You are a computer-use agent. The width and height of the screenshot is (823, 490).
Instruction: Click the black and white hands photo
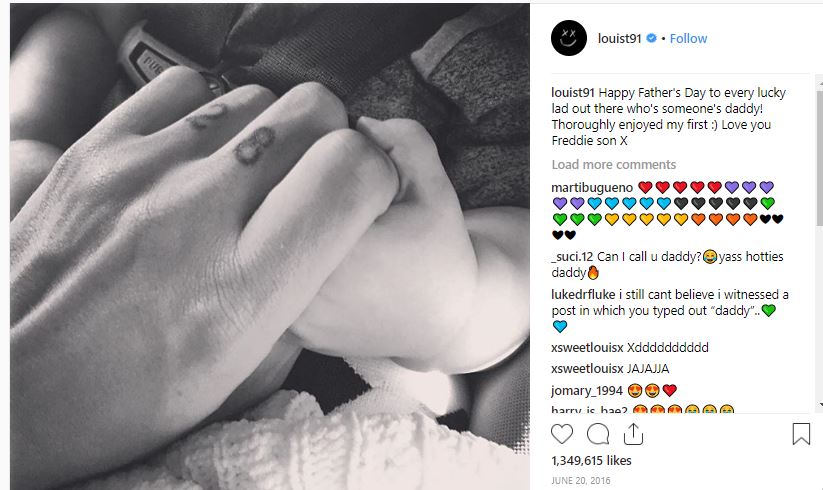pos(270,247)
